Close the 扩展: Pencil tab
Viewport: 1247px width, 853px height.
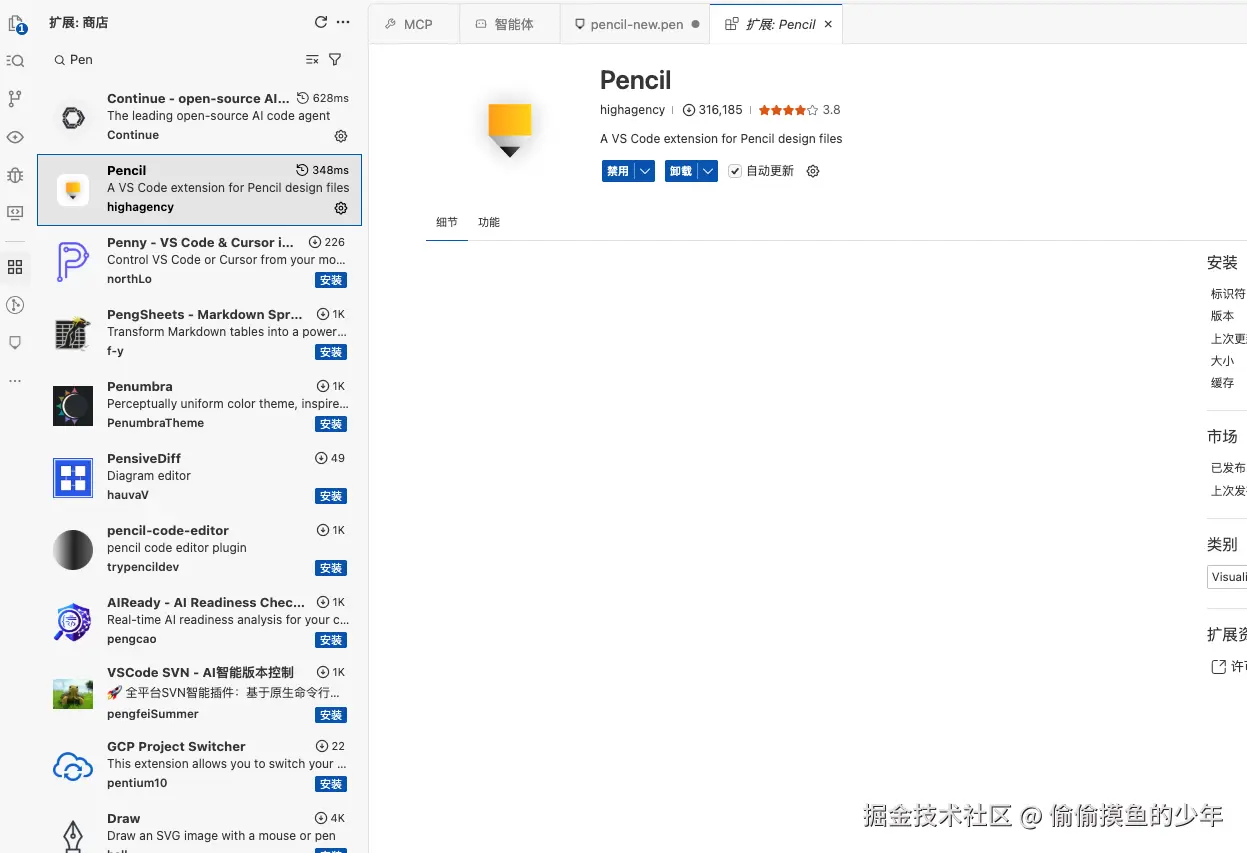click(x=828, y=24)
